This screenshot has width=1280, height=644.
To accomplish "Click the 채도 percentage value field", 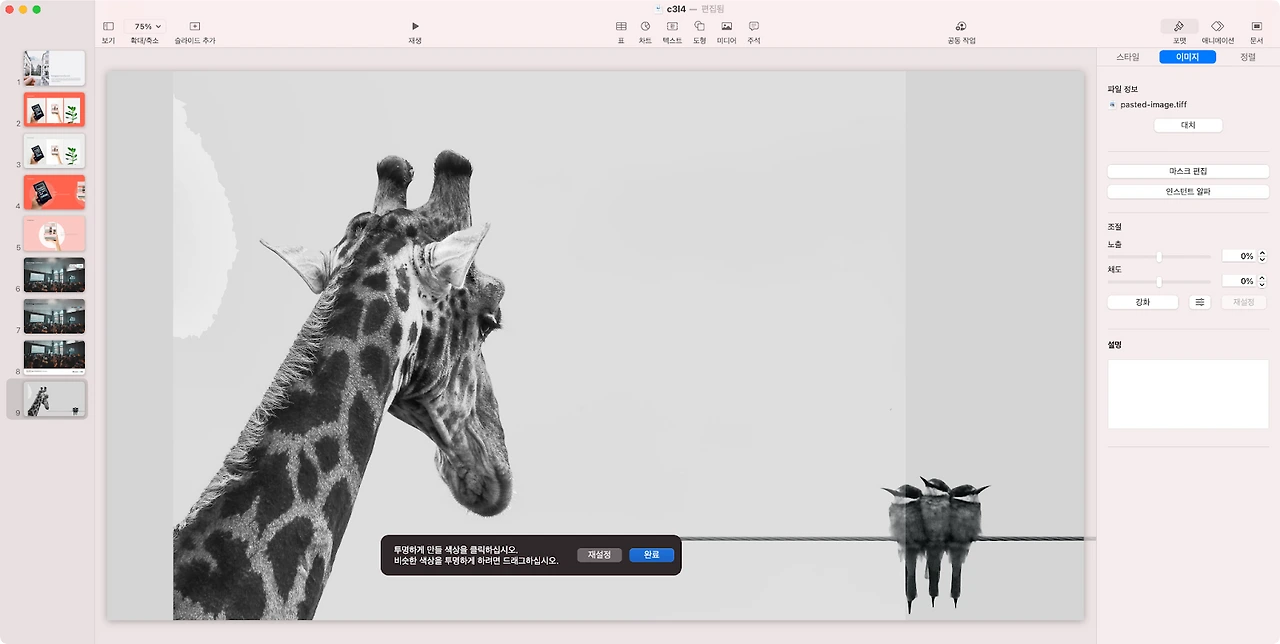I will 1238,281.
